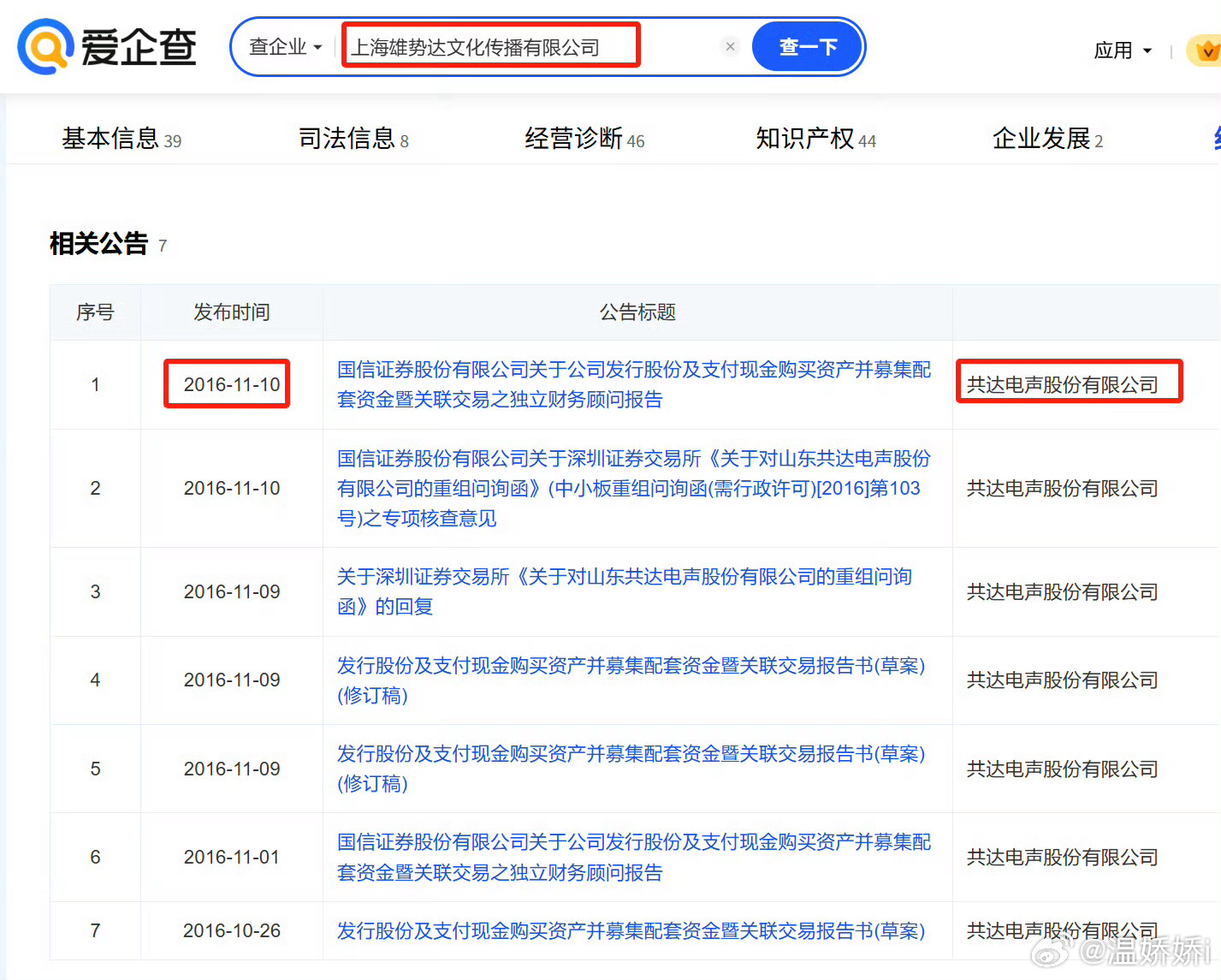Screen dimensions: 1221x980
Task: Open row 1 announcement 国信证券独立财务顾问报告
Action: tap(634, 384)
